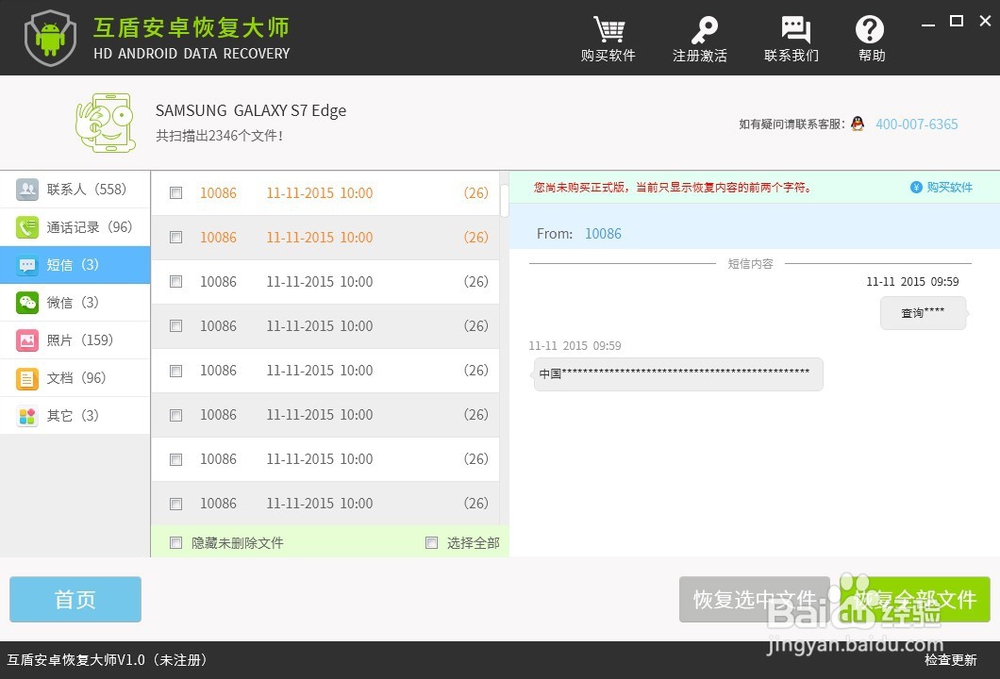Image resolution: width=1000 pixels, height=679 pixels.
Task: Enable 隐藏未删除文件 checkbox
Action: (176, 543)
